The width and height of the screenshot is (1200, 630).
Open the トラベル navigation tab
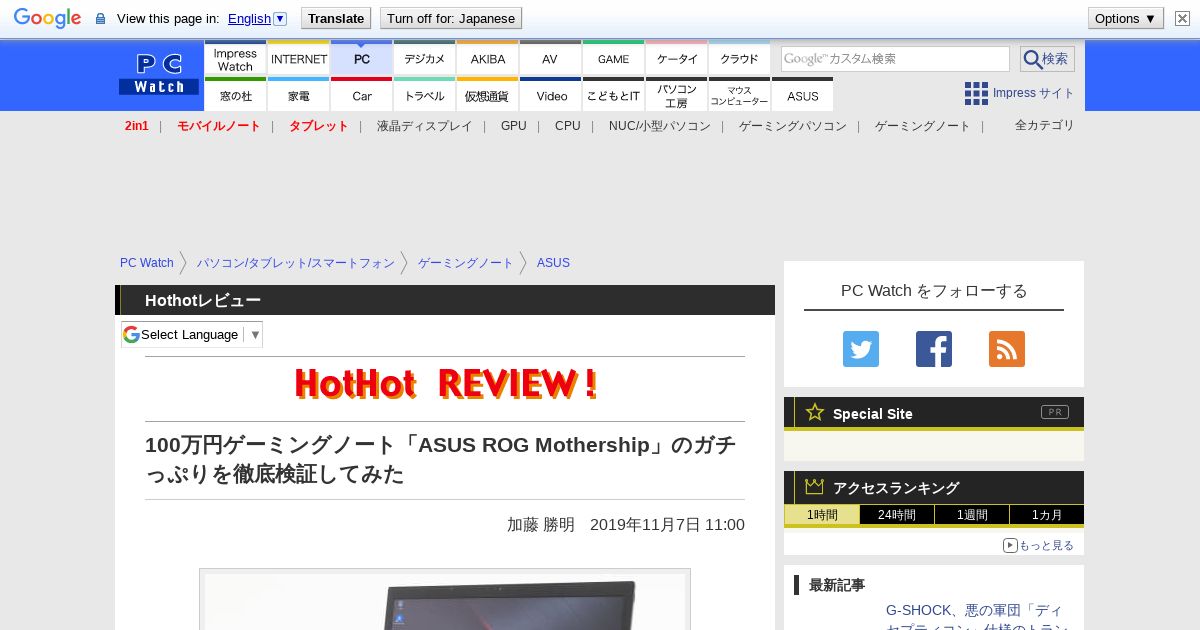click(425, 95)
